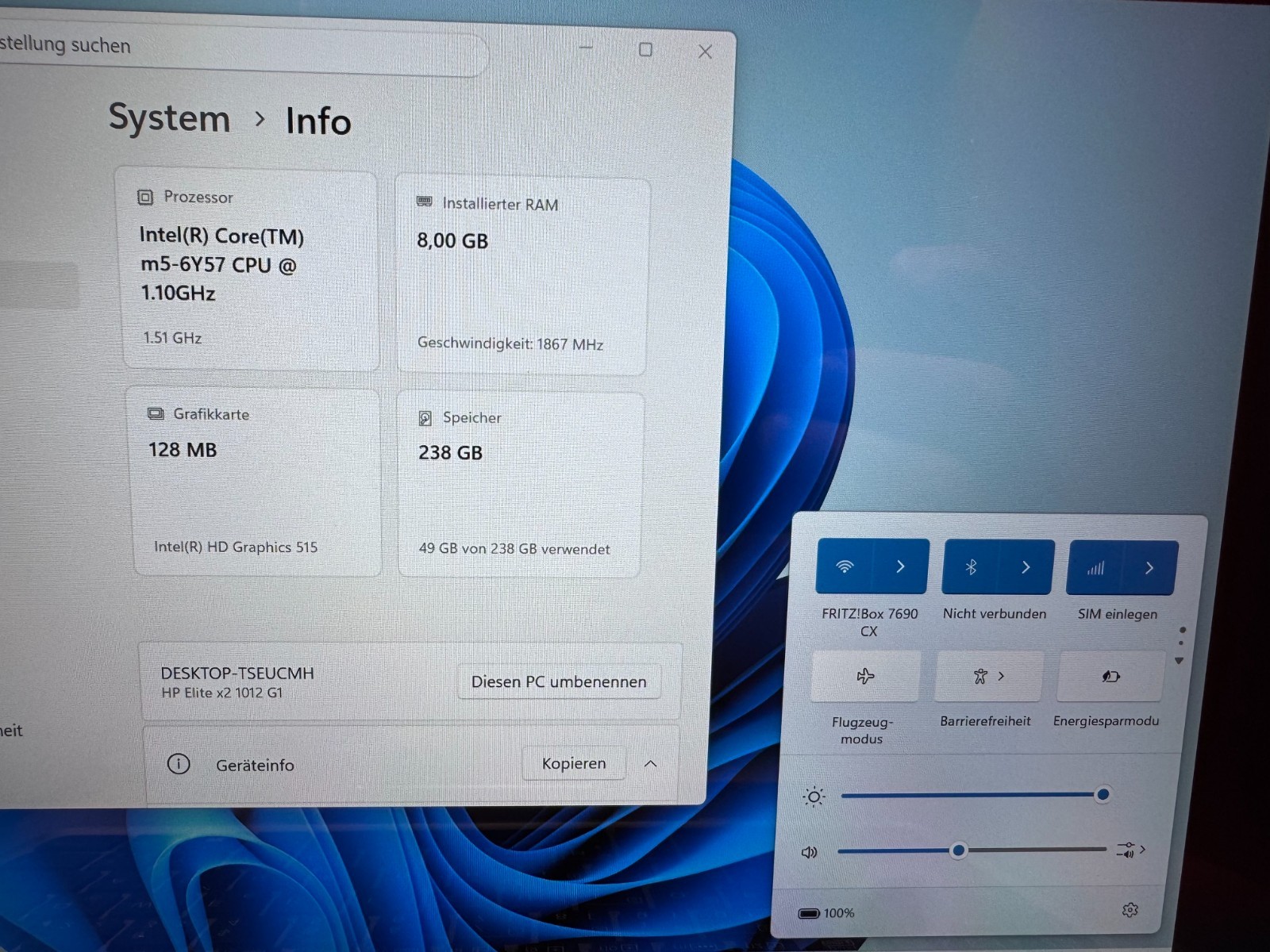Adjust the brightness slider handle
The width and height of the screenshot is (1270, 952).
pyautogui.click(x=1103, y=794)
